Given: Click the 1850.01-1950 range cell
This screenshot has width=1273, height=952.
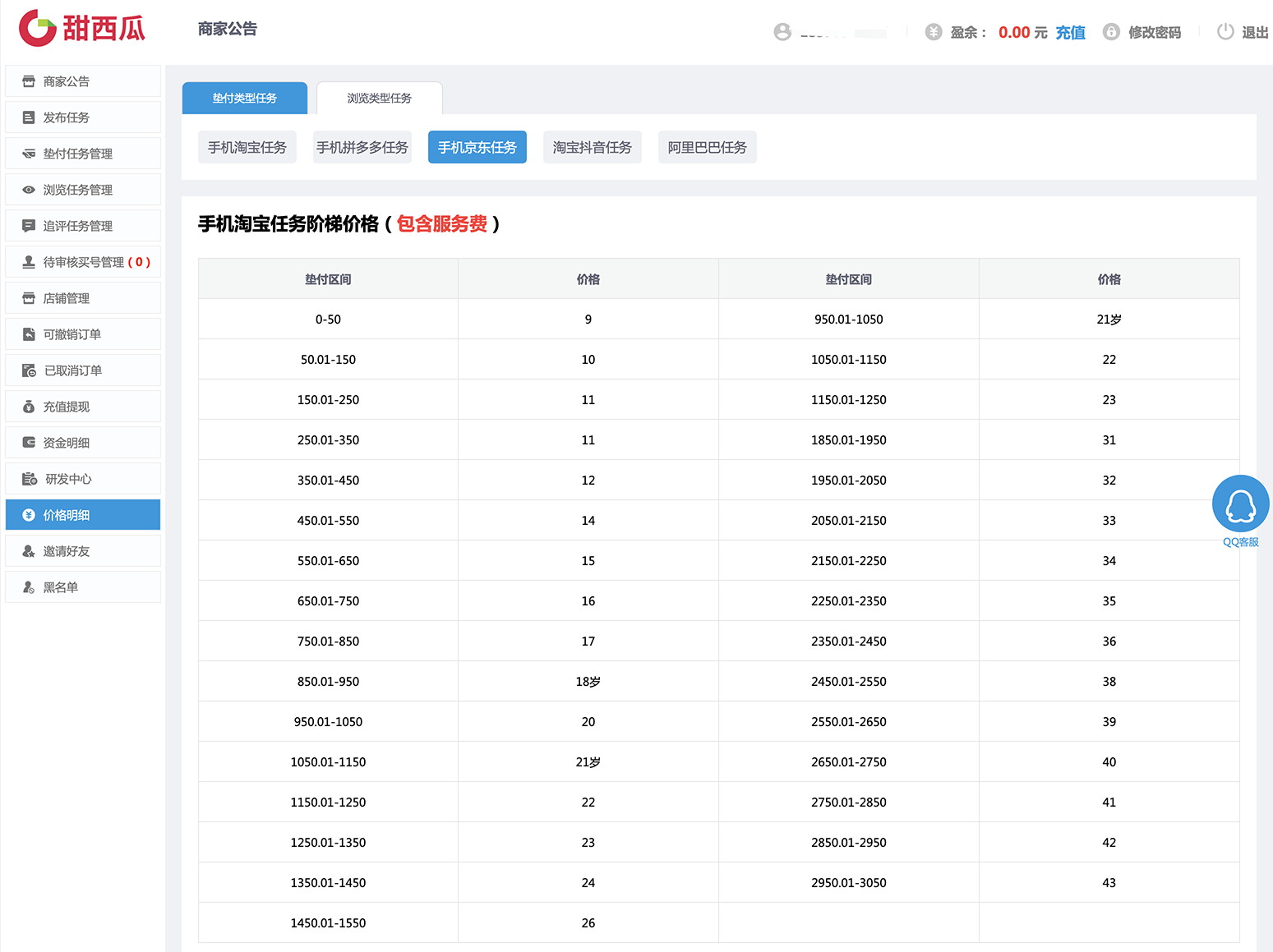Looking at the screenshot, I should [849, 440].
